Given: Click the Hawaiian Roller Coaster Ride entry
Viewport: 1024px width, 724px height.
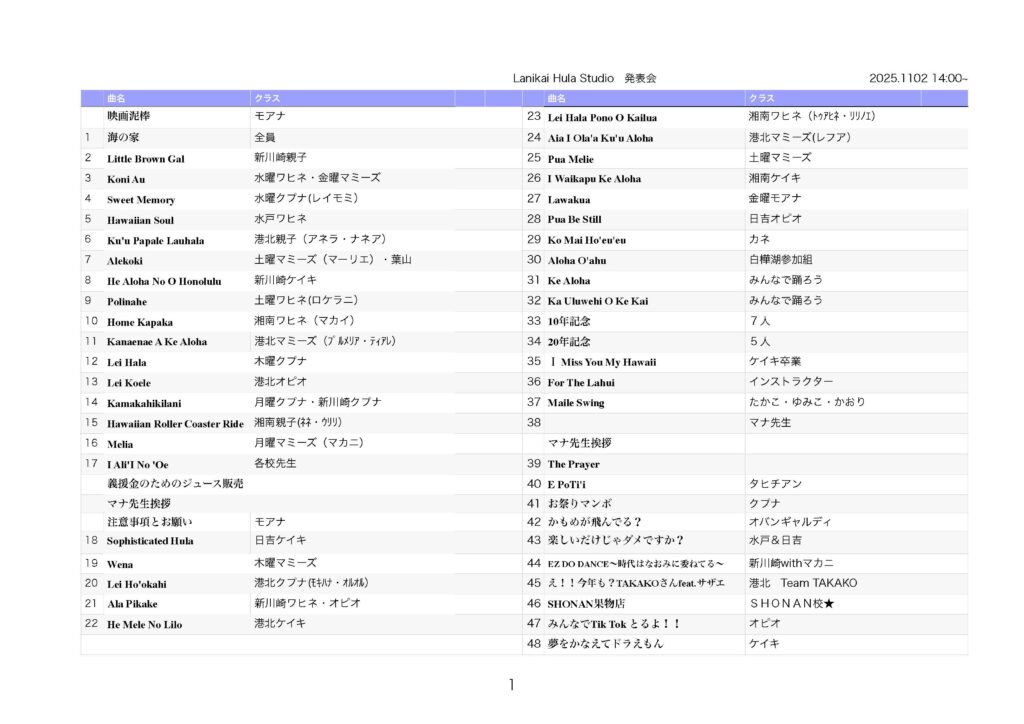Looking at the screenshot, I should 175,424.
